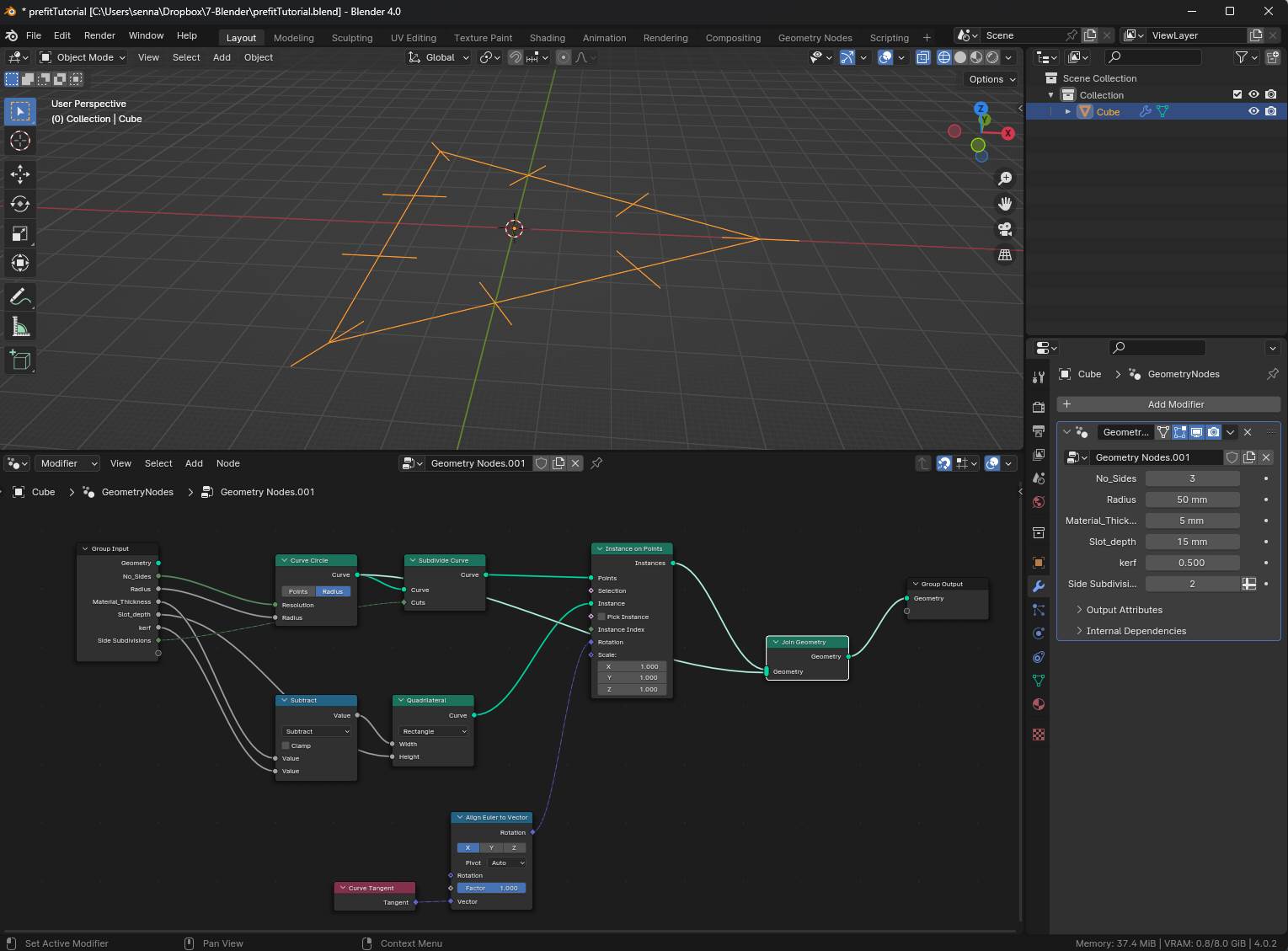Activate the Move tool
The height and width of the screenshot is (951, 1288).
(x=20, y=174)
